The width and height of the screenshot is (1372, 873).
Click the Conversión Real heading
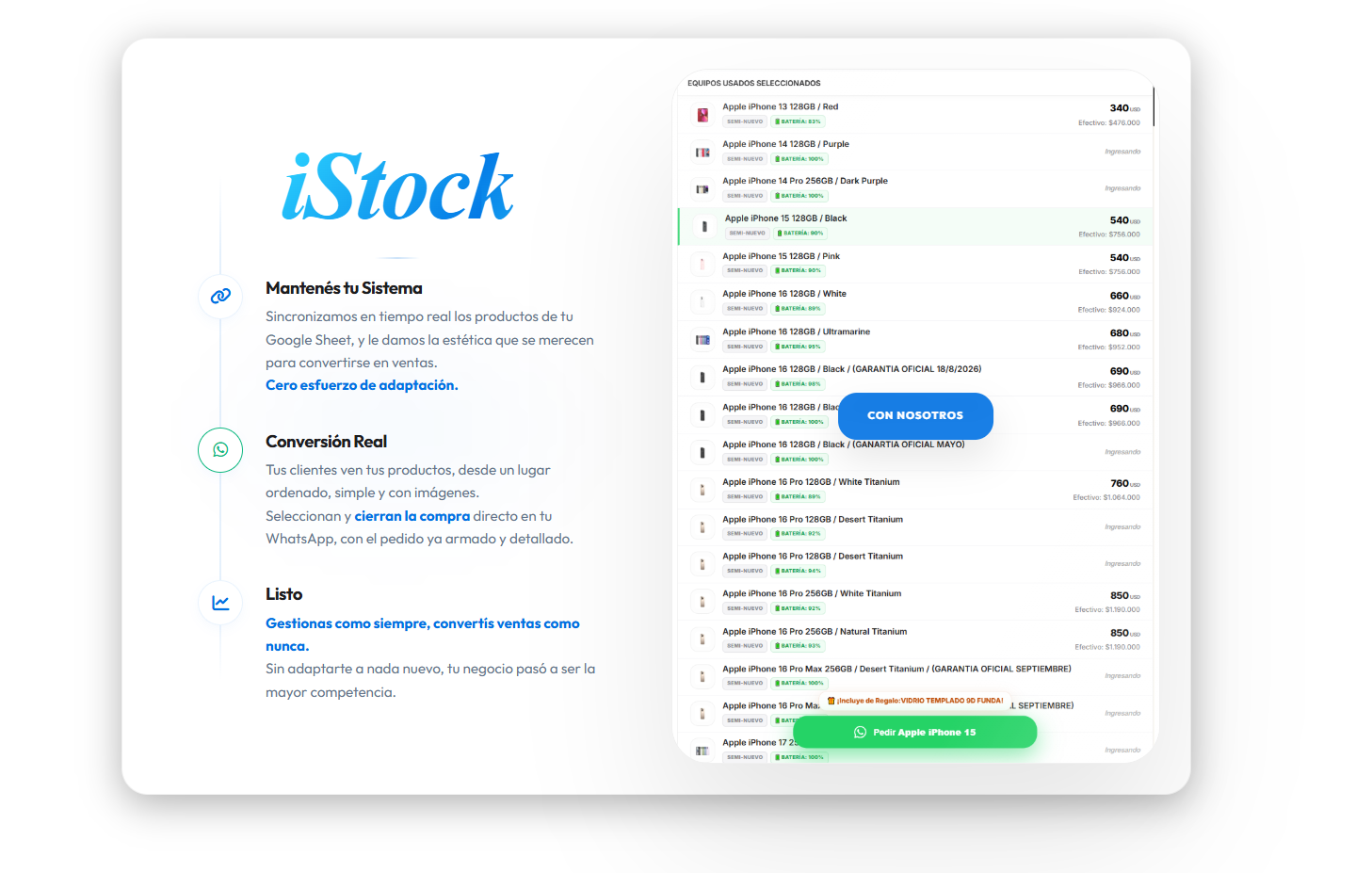326,442
